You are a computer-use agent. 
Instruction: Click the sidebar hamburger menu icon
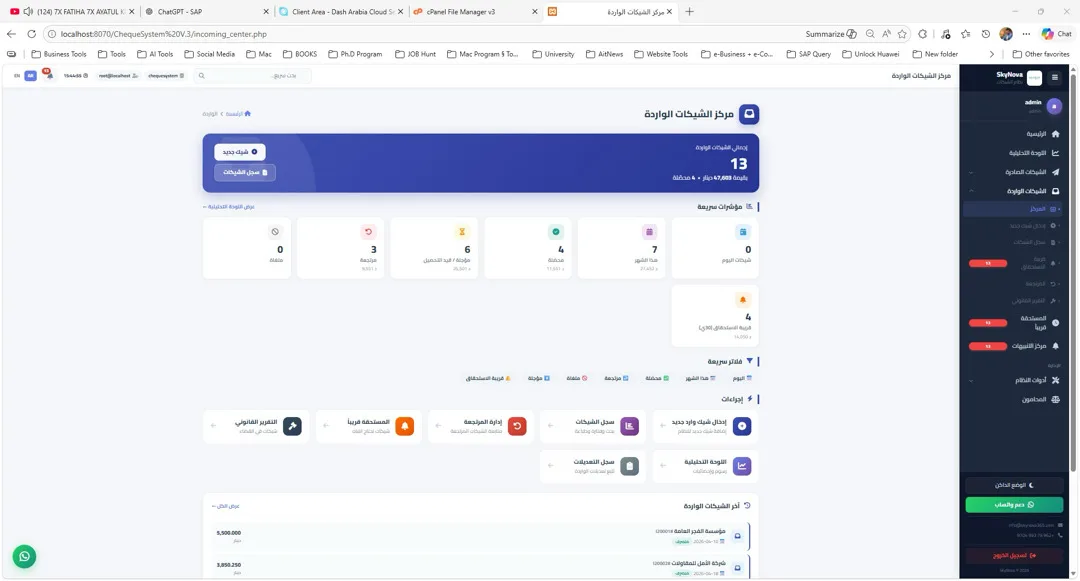point(1055,78)
